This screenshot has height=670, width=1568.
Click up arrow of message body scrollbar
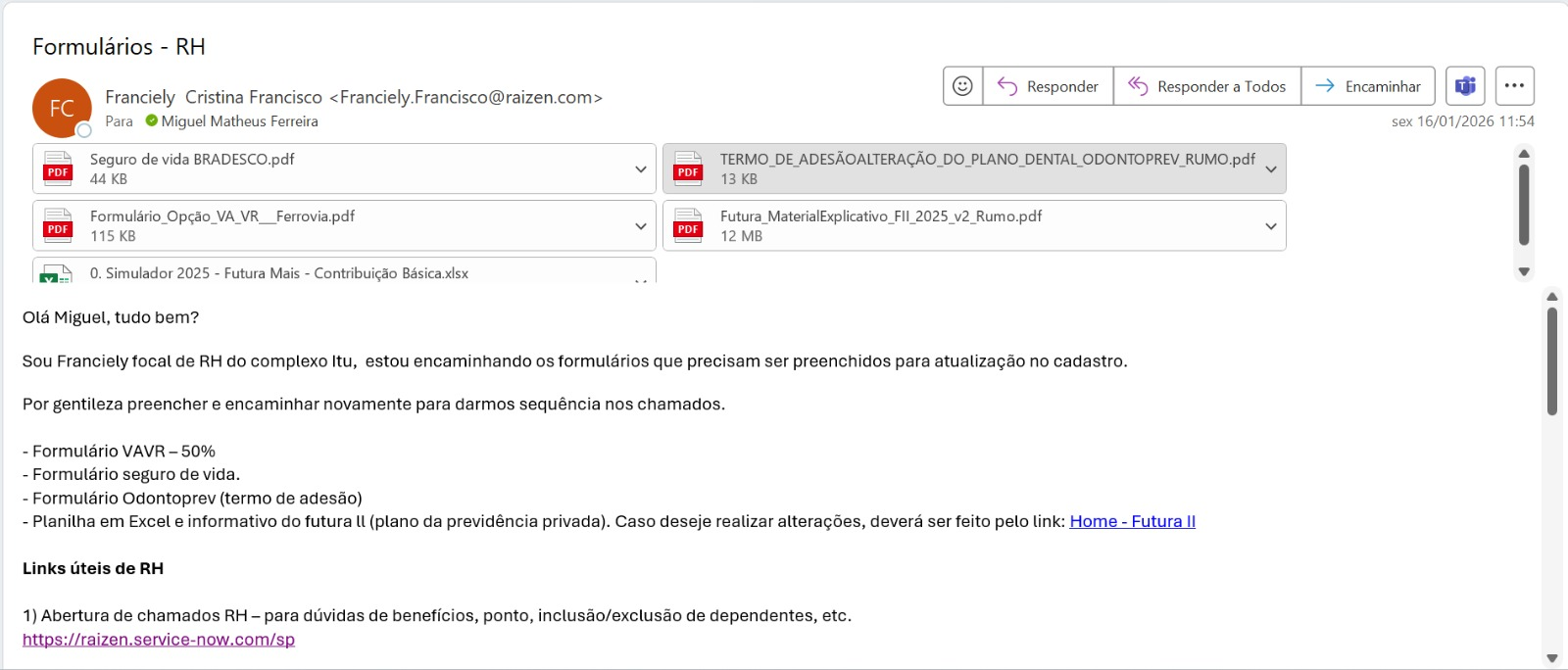pyautogui.click(x=1552, y=296)
